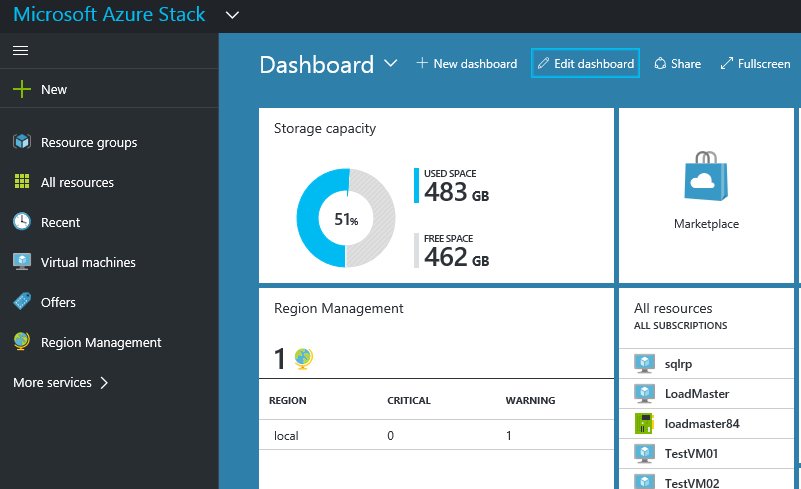Click the New dashboard button

coord(467,63)
